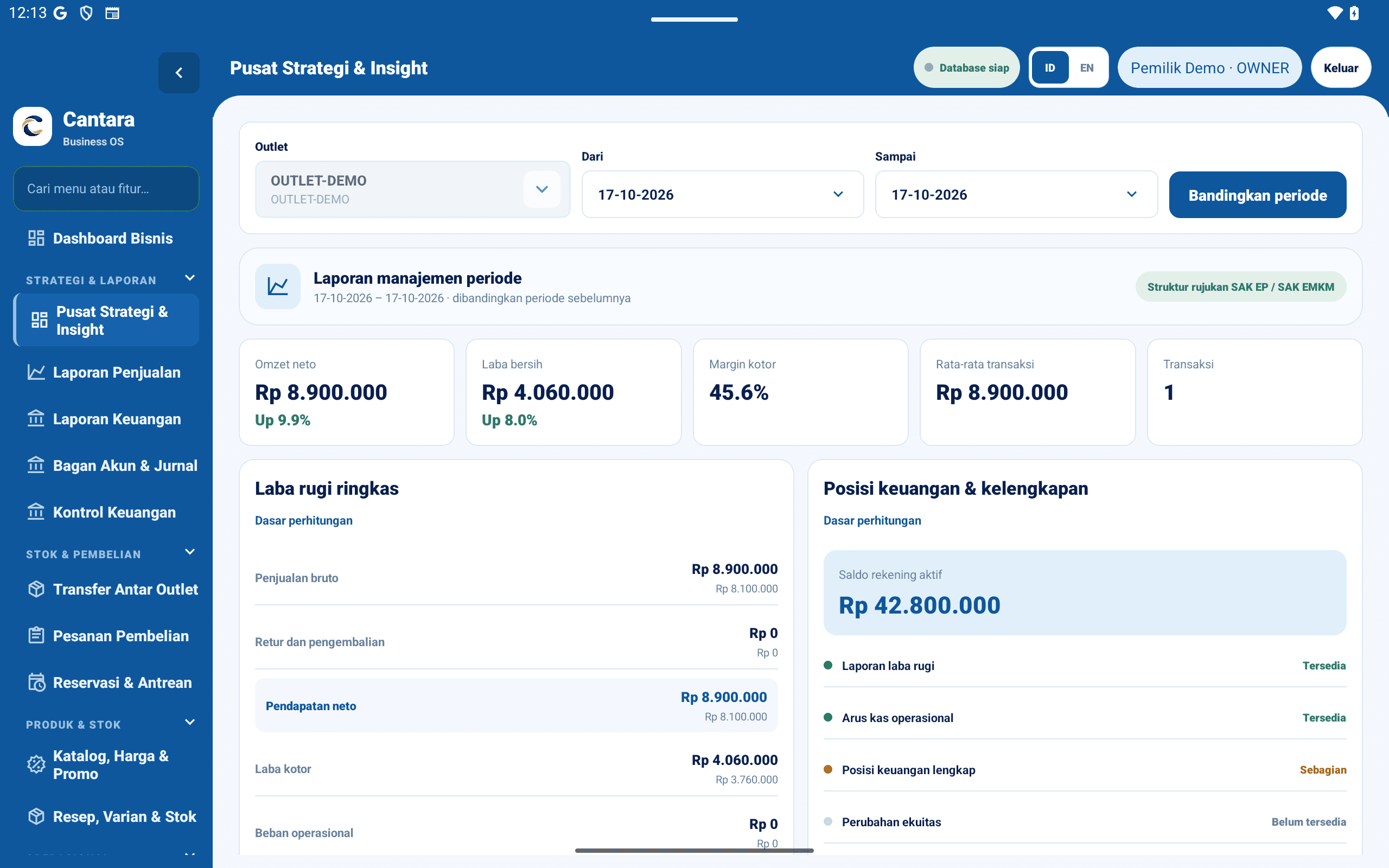Open Resep, Varian & Stok menu item

[106, 816]
